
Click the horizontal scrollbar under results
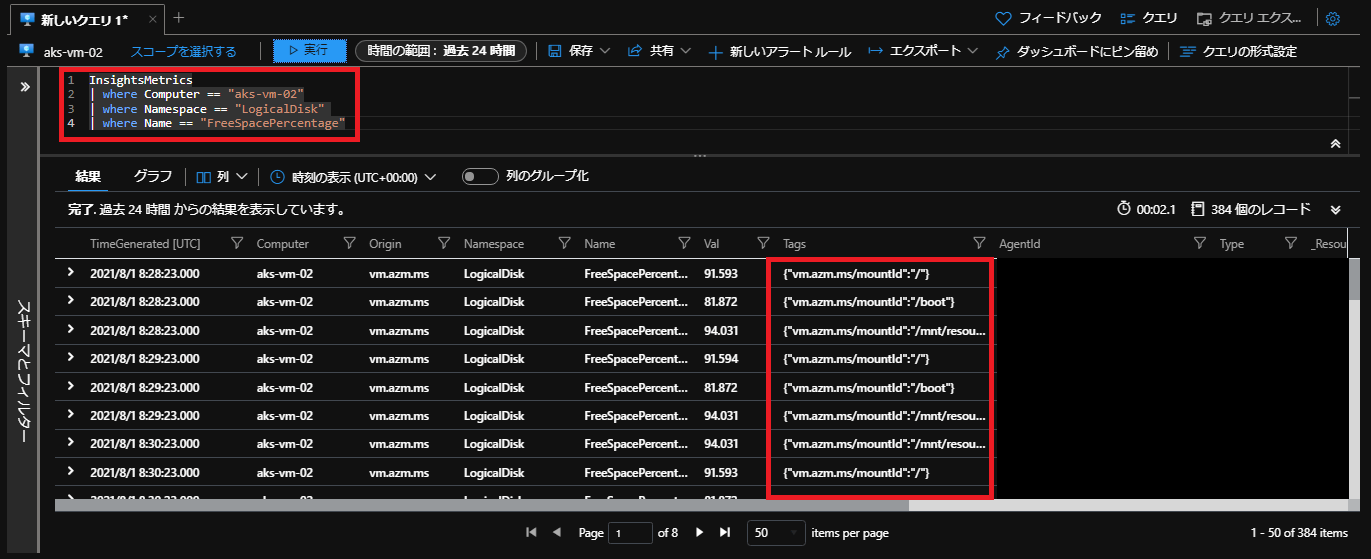tap(480, 505)
